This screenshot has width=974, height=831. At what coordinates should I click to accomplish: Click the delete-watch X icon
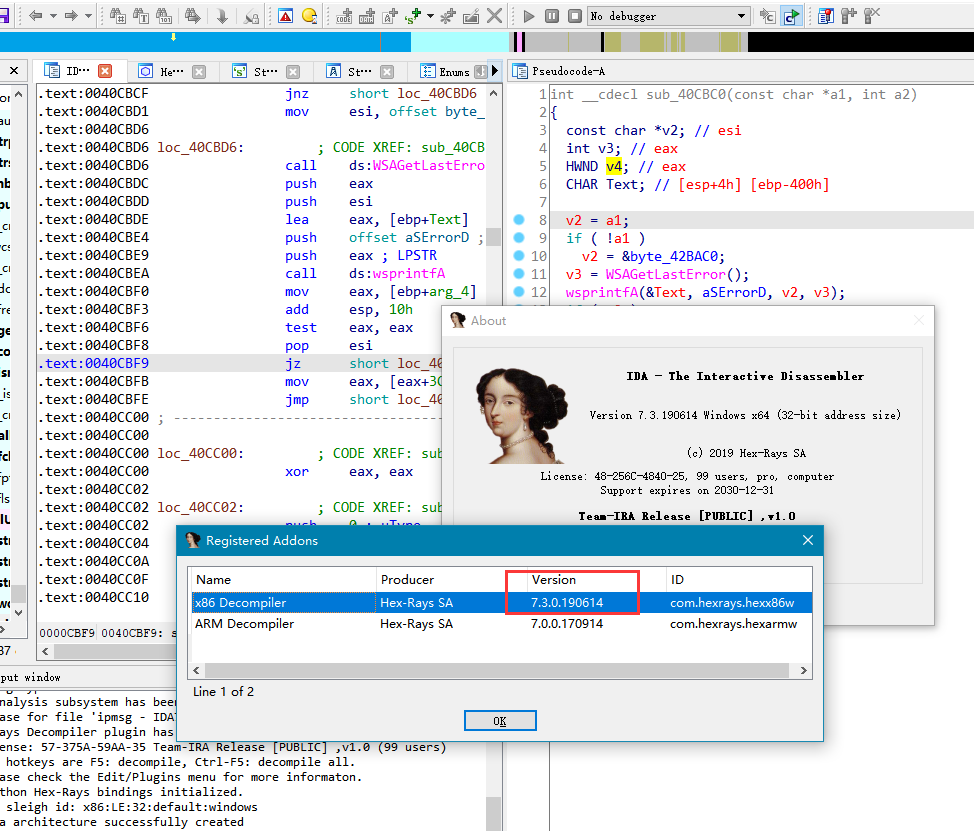[x=872, y=16]
